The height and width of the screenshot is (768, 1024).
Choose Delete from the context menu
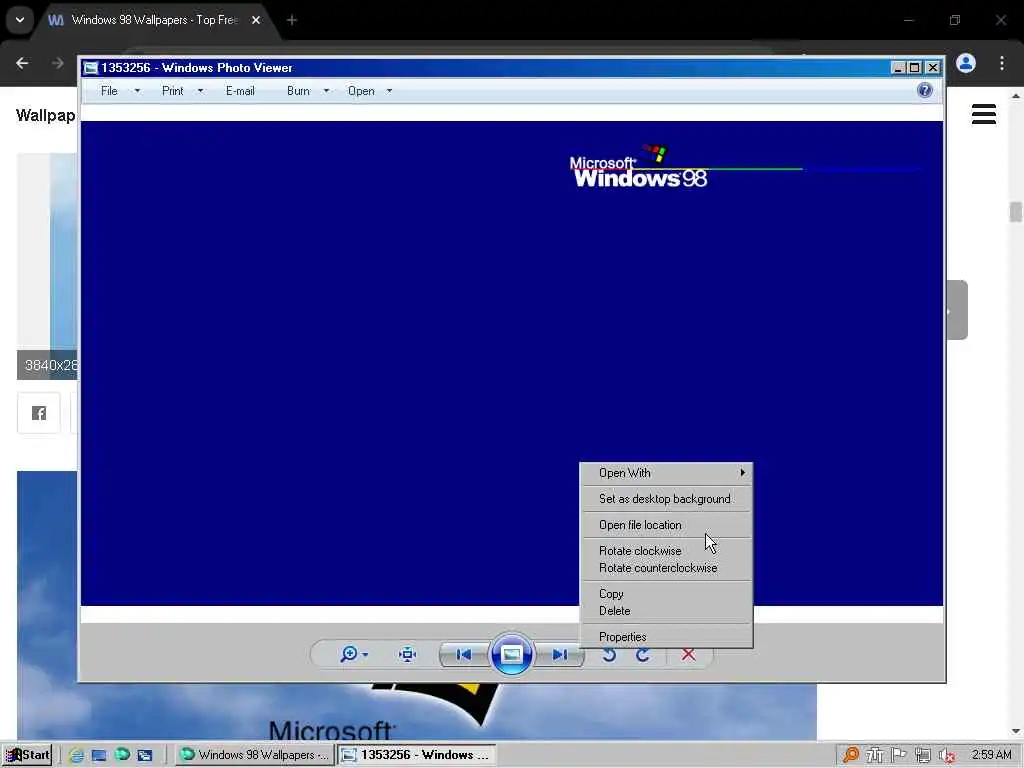pos(666,611)
